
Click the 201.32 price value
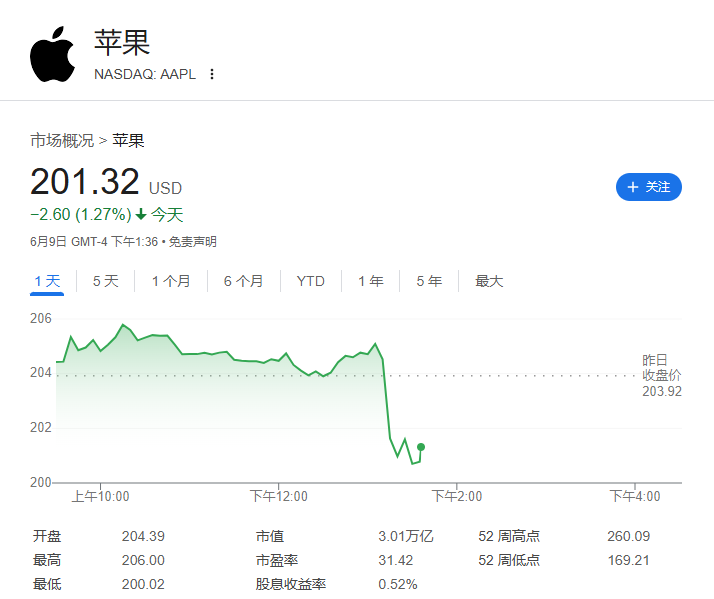[x=85, y=181]
